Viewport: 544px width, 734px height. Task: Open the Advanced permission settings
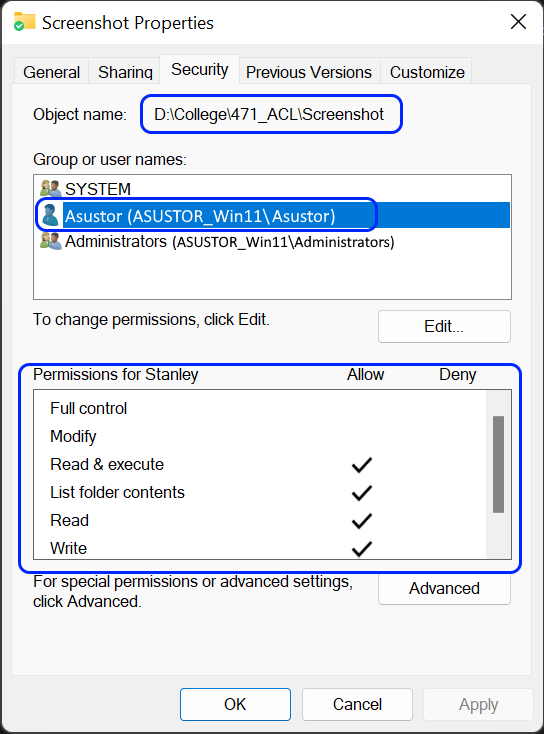(444, 588)
